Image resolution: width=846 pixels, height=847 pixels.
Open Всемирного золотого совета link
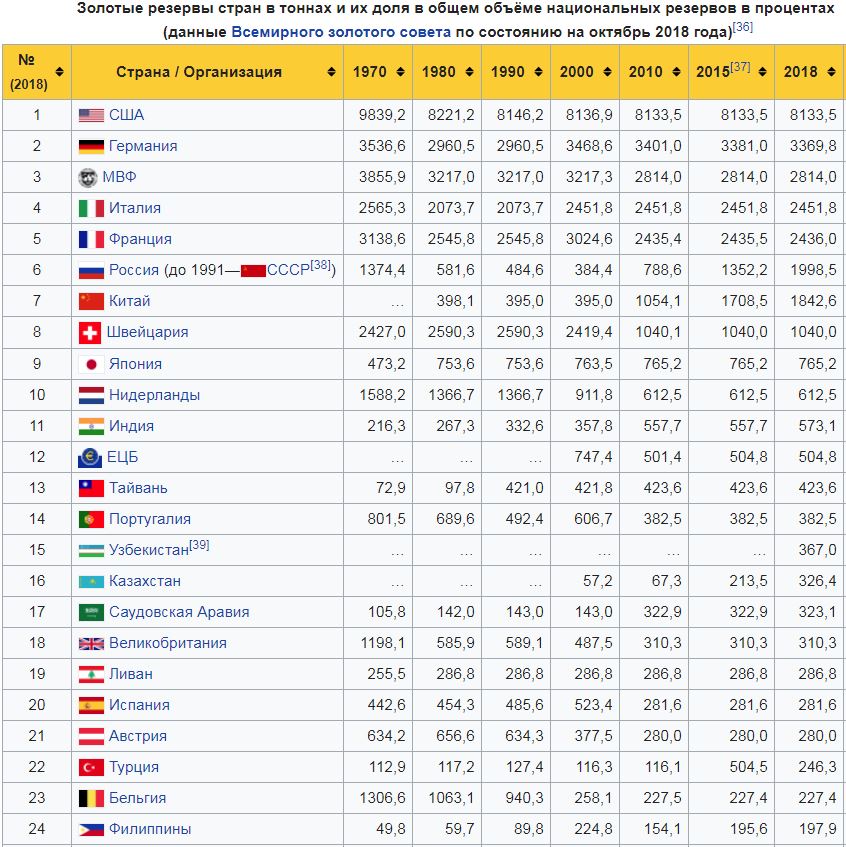341,32
